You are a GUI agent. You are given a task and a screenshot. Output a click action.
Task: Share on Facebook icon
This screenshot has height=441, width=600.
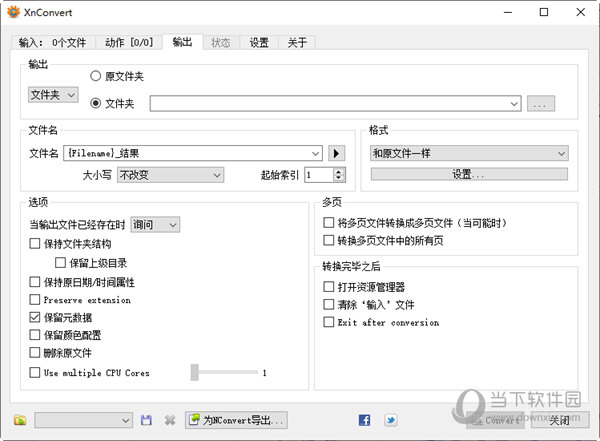coord(364,420)
